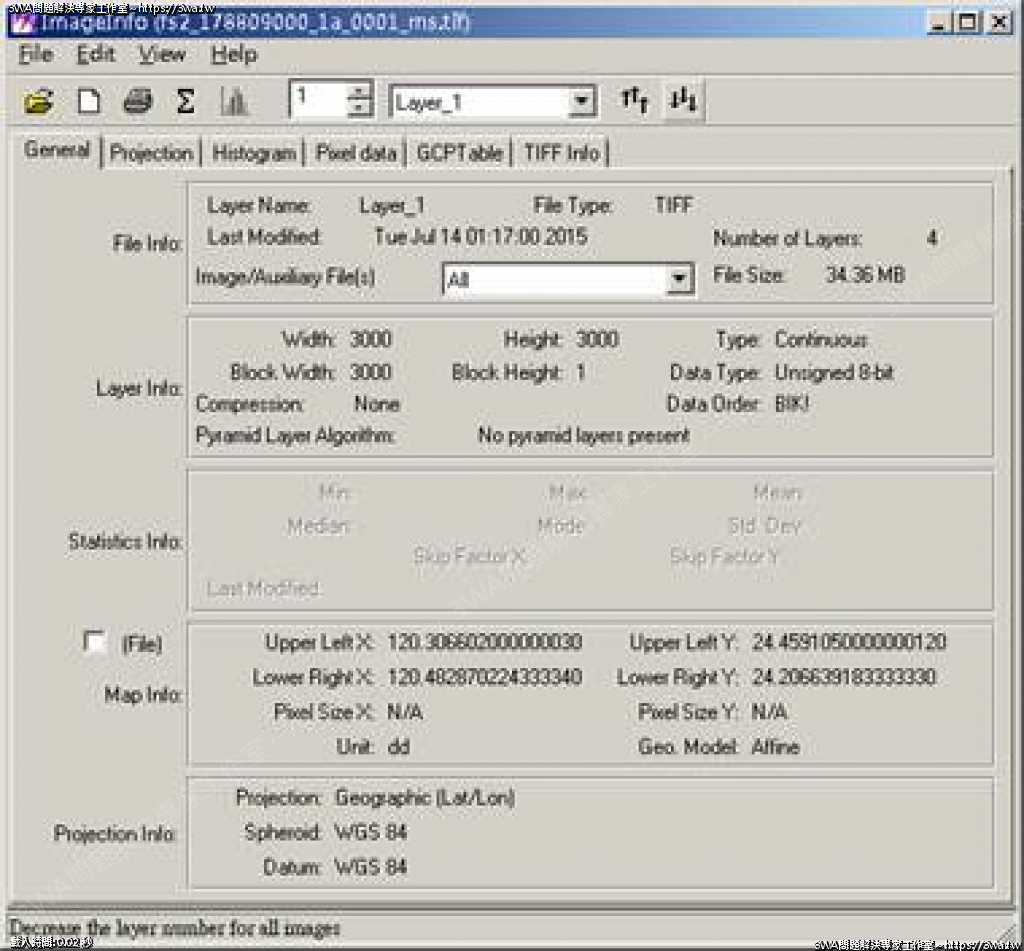The image size is (1024, 951).
Task: Click the Sigma compute statistics icon
Action: coord(185,101)
